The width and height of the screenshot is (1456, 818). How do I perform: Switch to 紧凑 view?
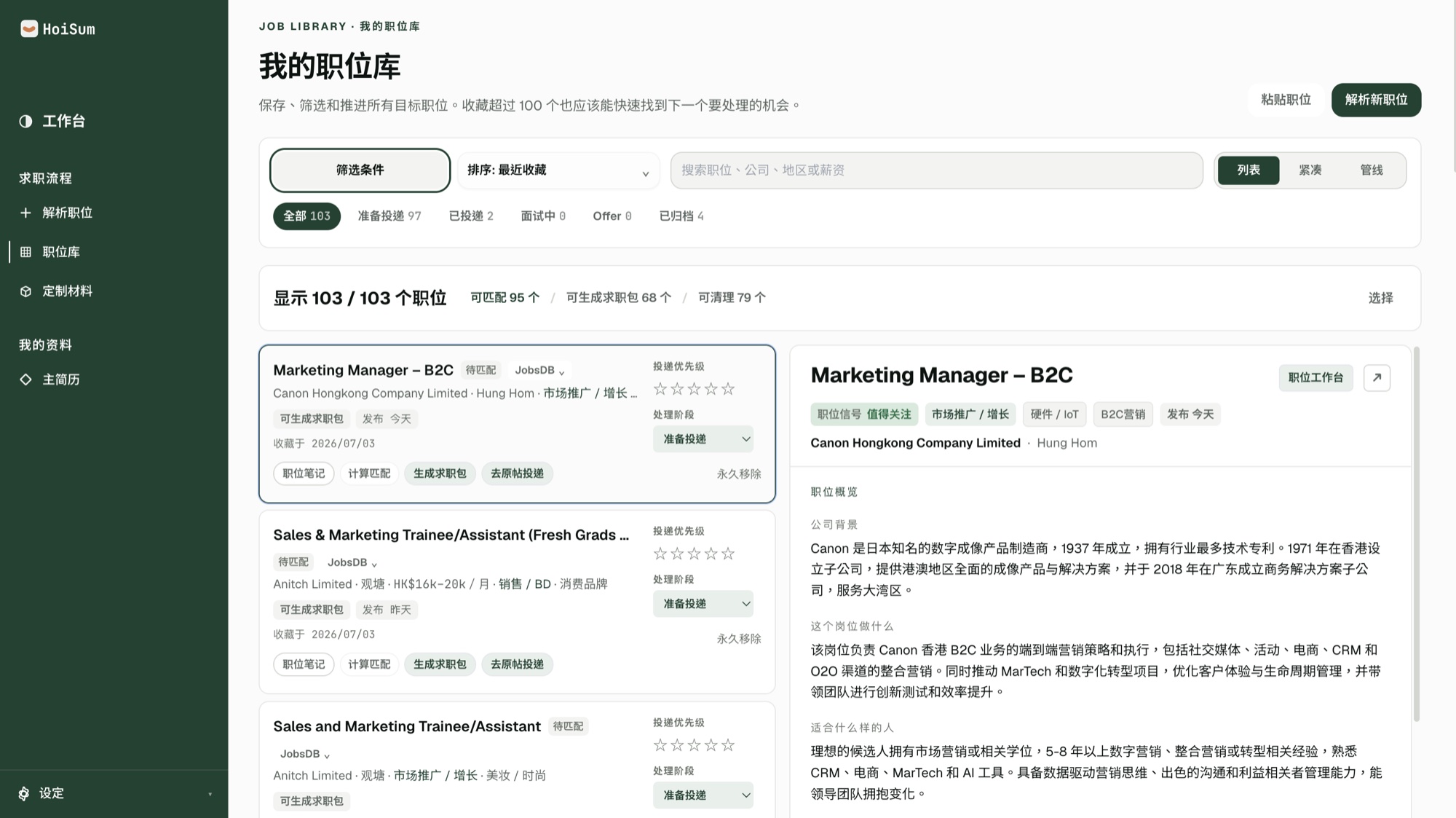[1310, 170]
